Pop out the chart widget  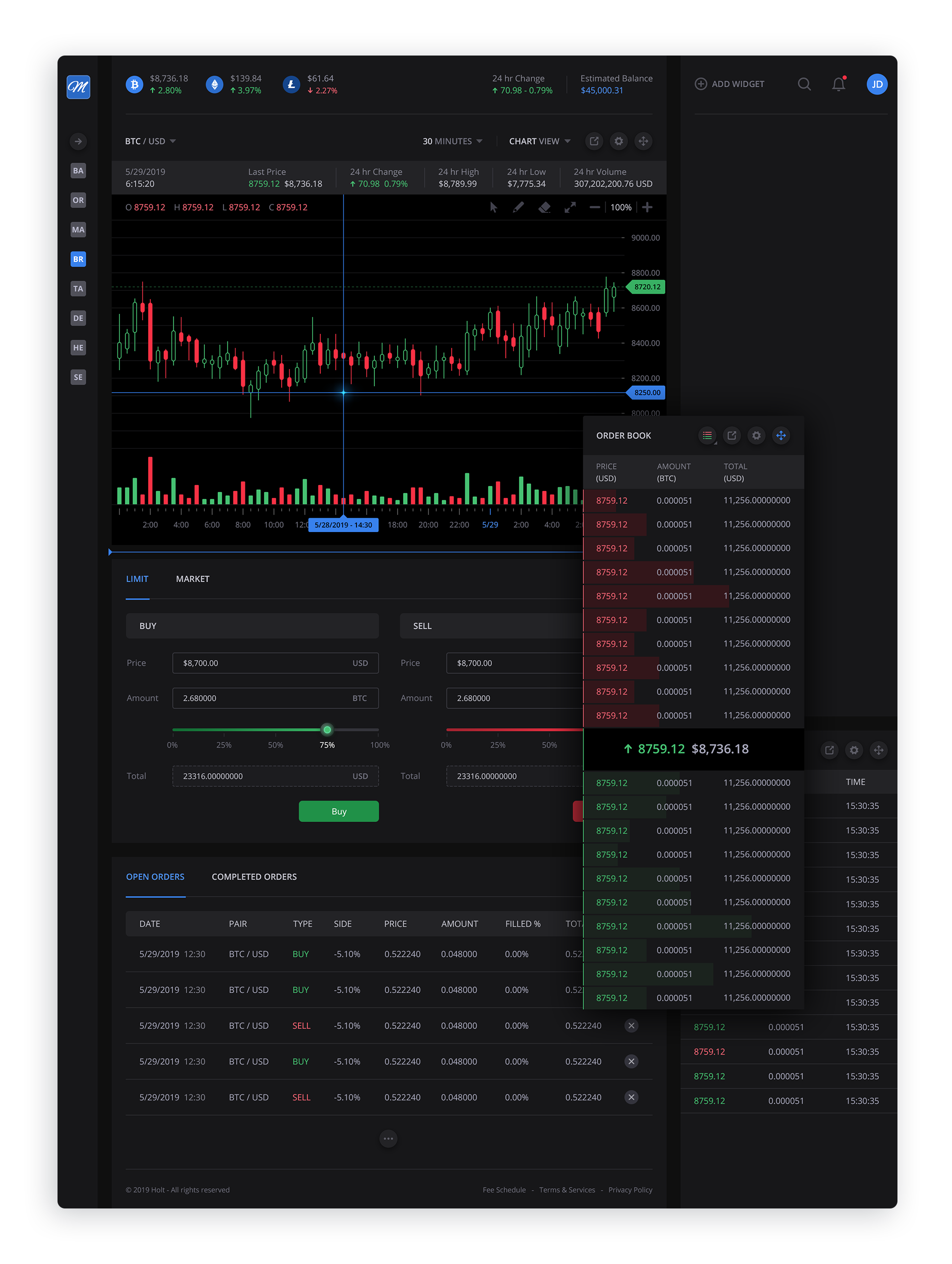click(595, 141)
